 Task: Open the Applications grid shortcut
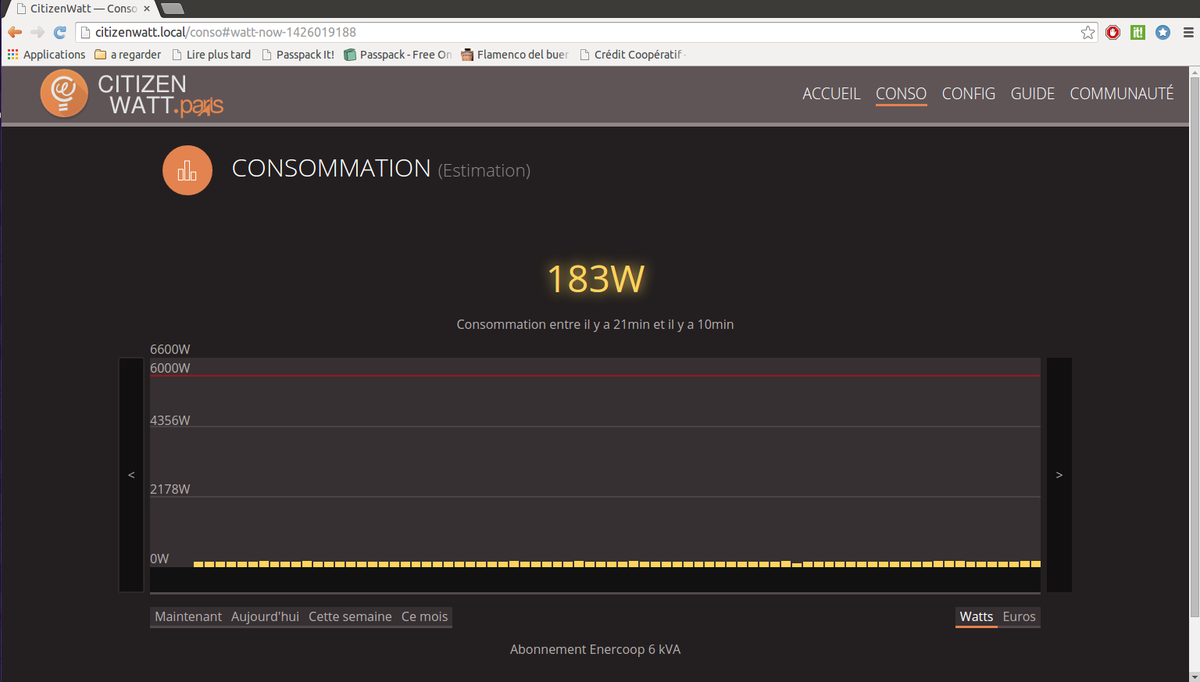coord(46,54)
